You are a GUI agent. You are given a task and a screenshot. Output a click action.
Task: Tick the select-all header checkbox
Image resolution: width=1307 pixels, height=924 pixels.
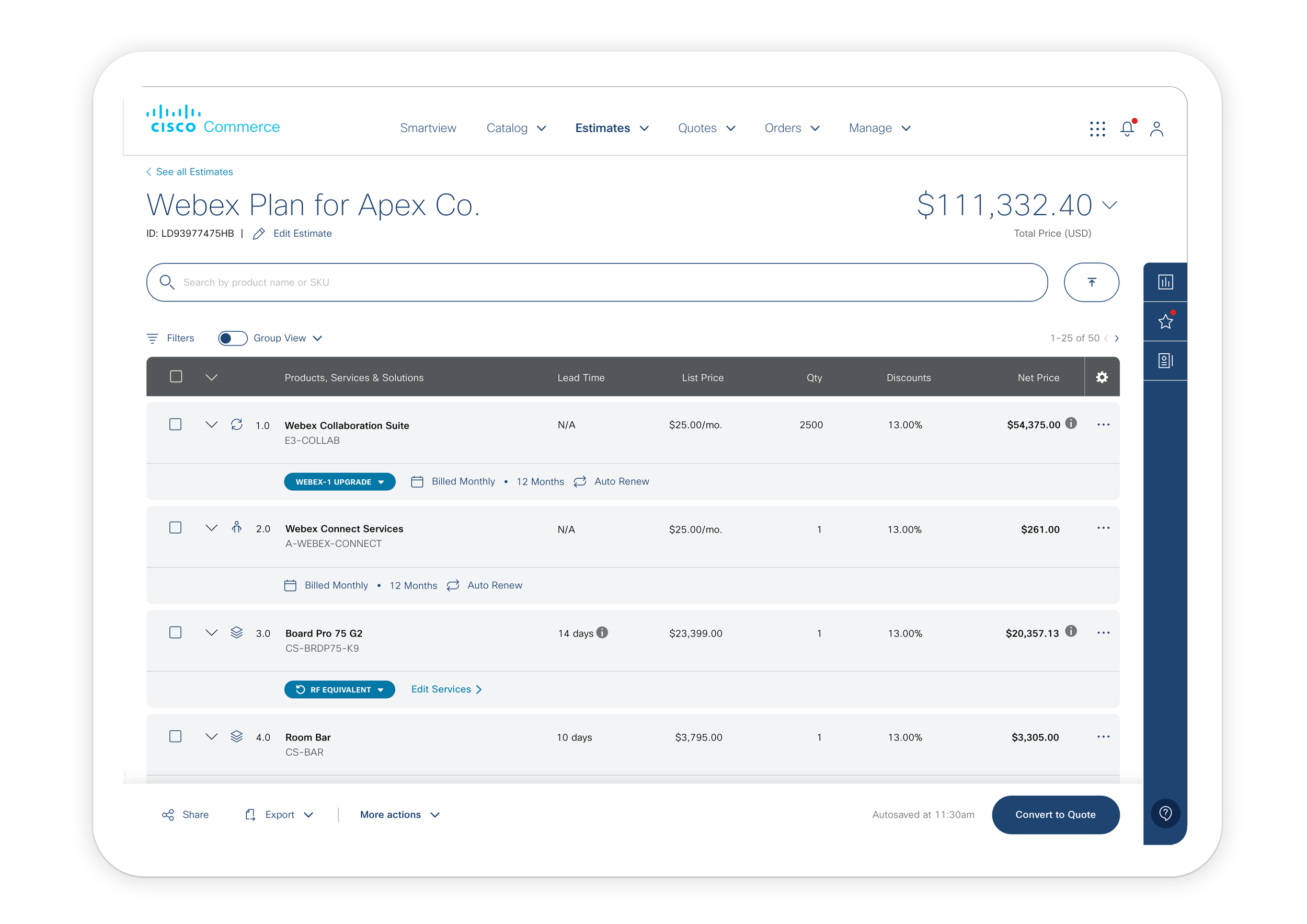(x=176, y=377)
